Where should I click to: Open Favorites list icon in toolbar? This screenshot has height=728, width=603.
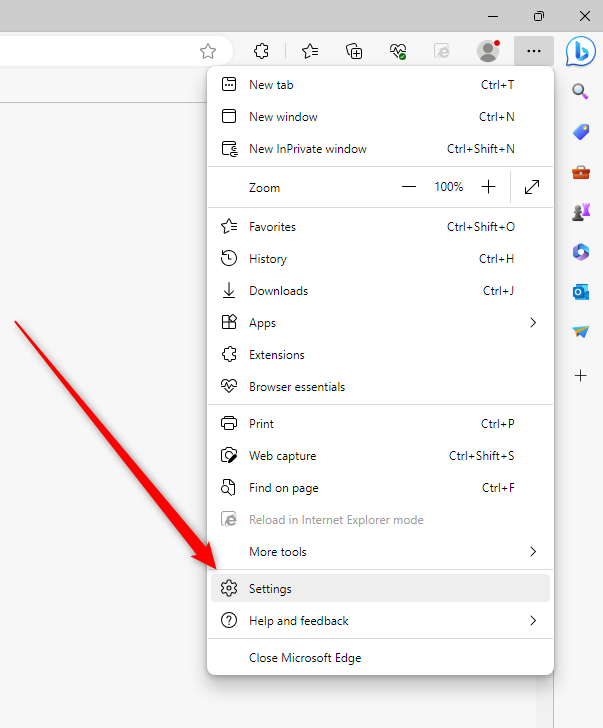pos(310,51)
